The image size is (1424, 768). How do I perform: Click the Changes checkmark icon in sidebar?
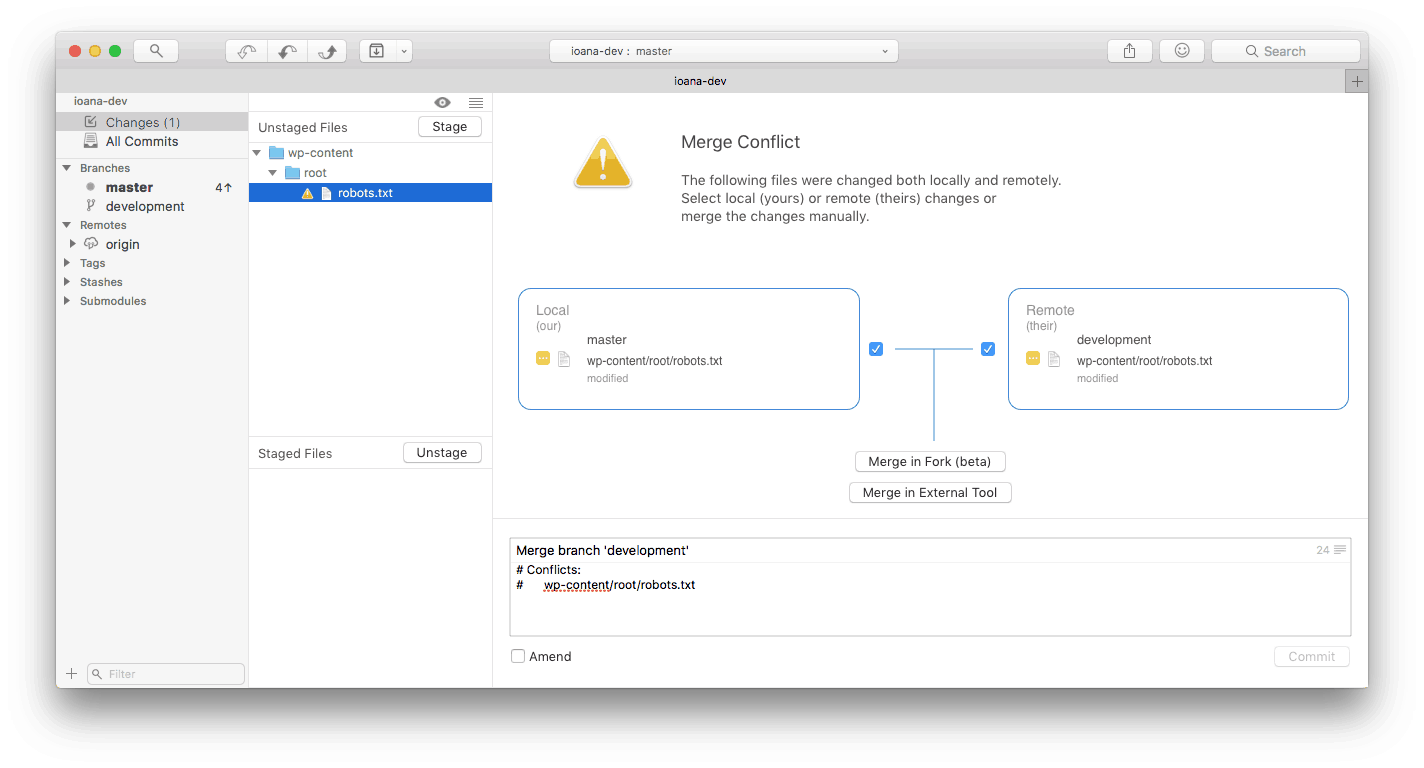click(x=91, y=122)
